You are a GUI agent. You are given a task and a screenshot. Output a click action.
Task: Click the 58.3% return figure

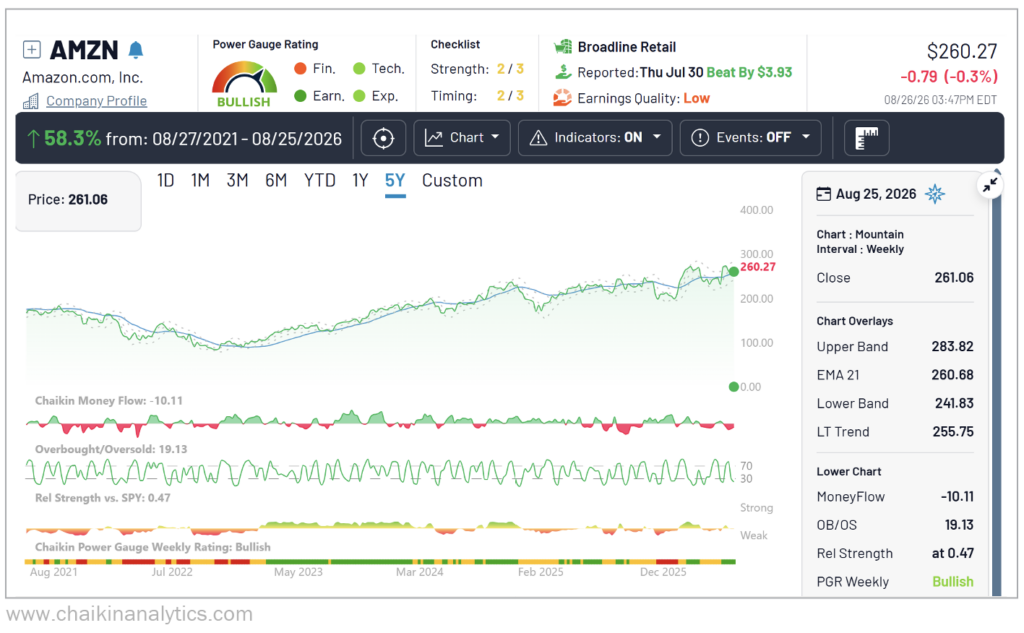click(x=72, y=138)
